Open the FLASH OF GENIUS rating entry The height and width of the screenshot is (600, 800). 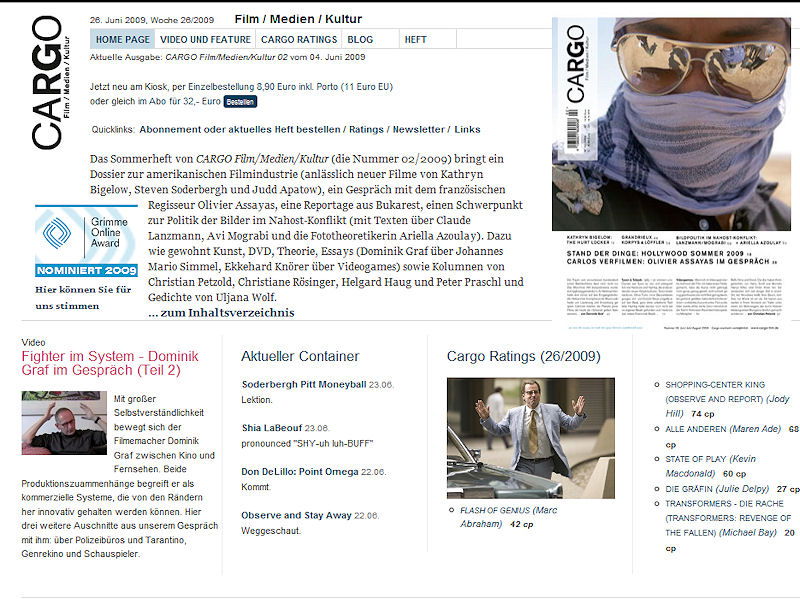point(509,517)
